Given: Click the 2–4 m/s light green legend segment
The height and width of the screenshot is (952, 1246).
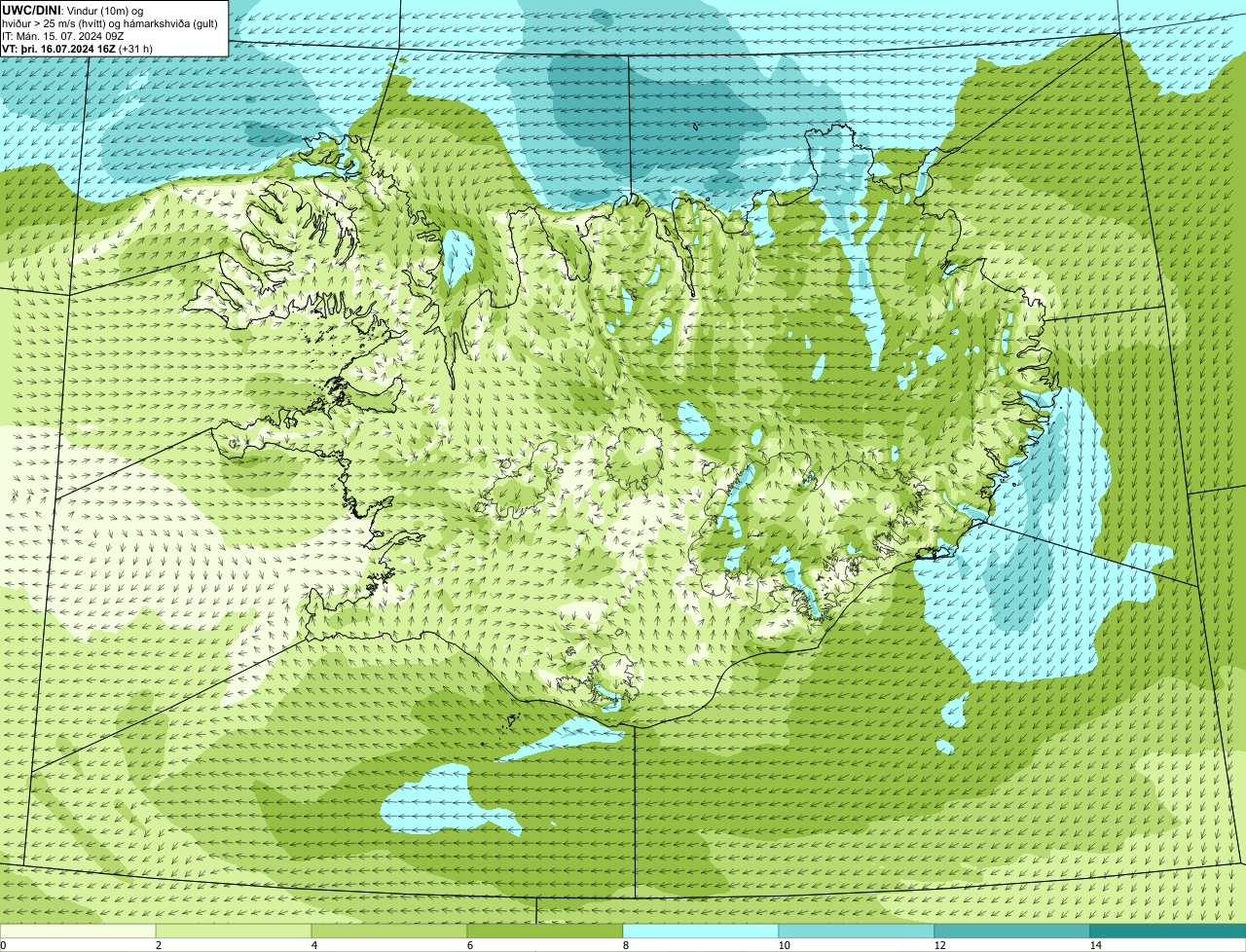Looking at the screenshot, I should [x=234, y=931].
